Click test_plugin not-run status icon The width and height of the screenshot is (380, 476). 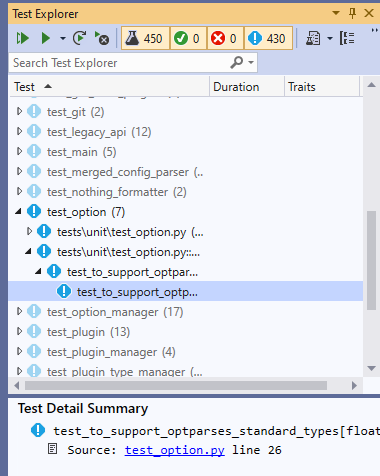coord(34,331)
